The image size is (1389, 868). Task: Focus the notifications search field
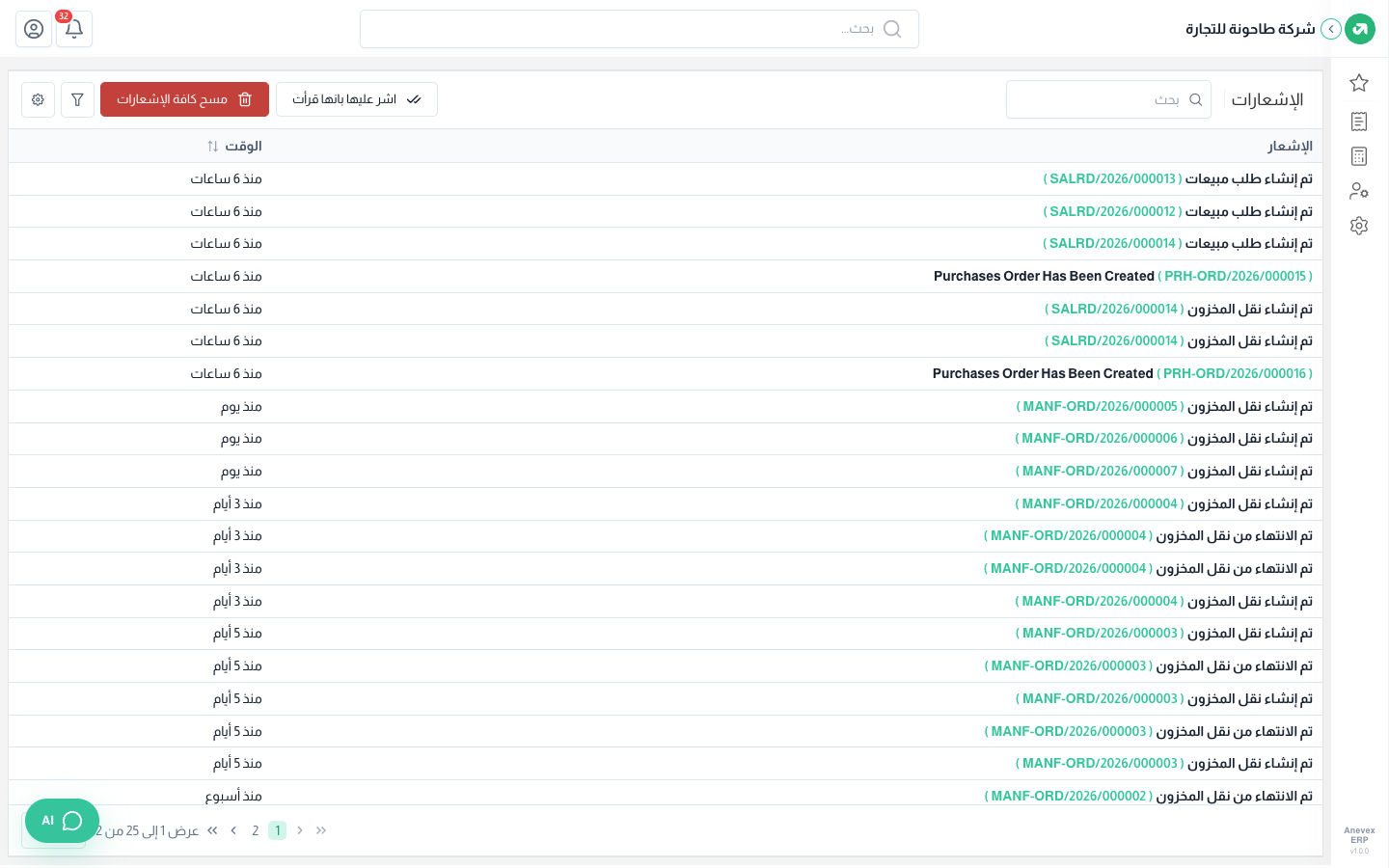pyautogui.click(x=1108, y=99)
